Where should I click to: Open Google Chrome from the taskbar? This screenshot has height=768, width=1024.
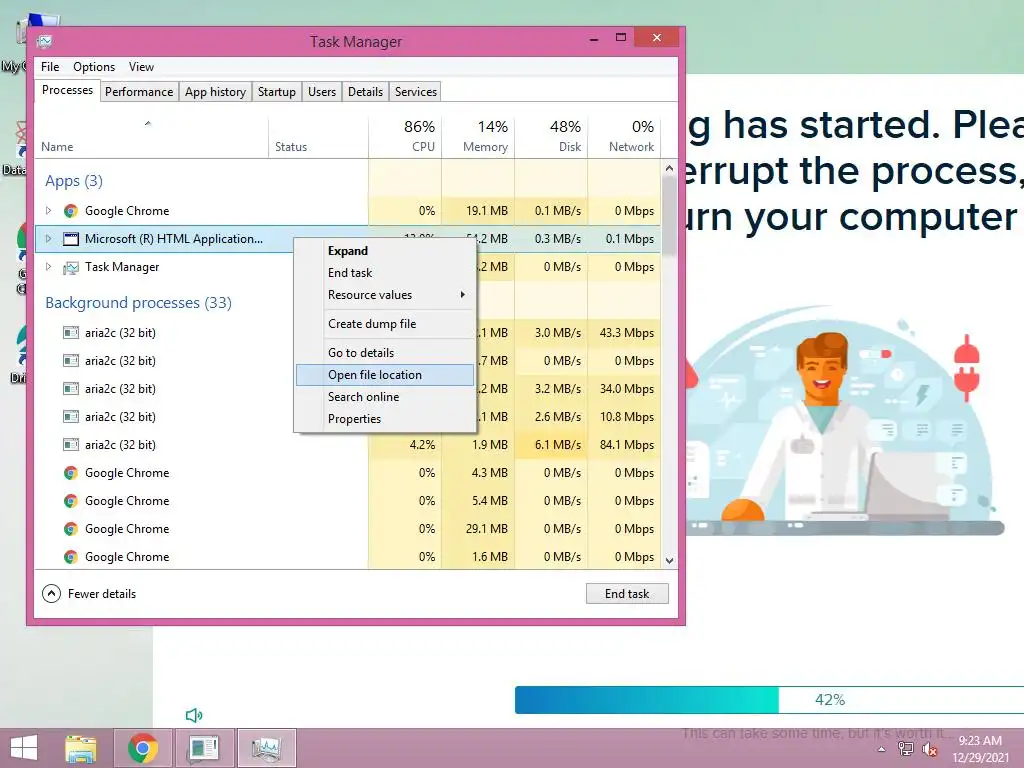[x=143, y=748]
